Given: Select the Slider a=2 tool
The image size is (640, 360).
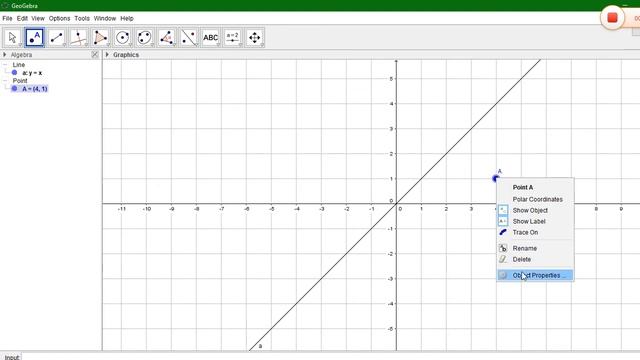Looking at the screenshot, I should (x=233, y=38).
